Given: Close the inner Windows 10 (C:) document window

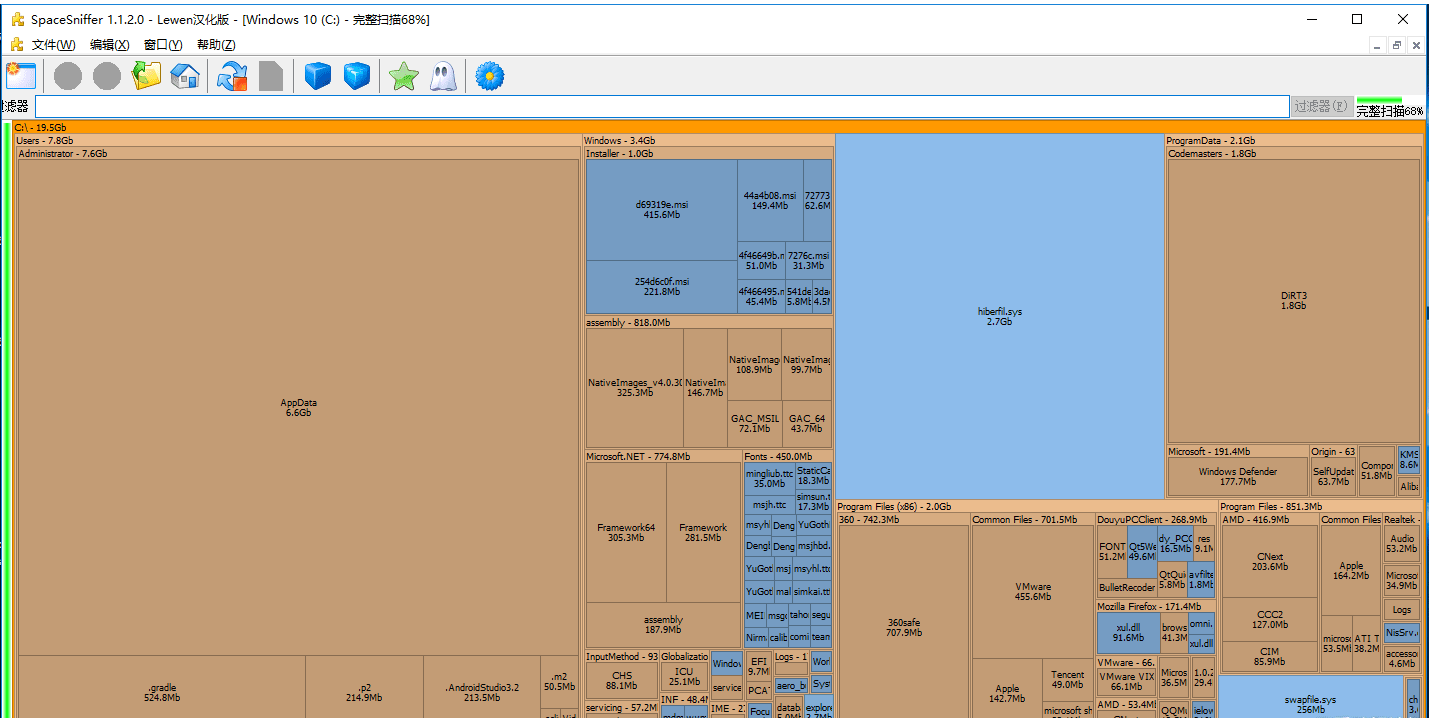Looking at the screenshot, I should point(1415,45).
